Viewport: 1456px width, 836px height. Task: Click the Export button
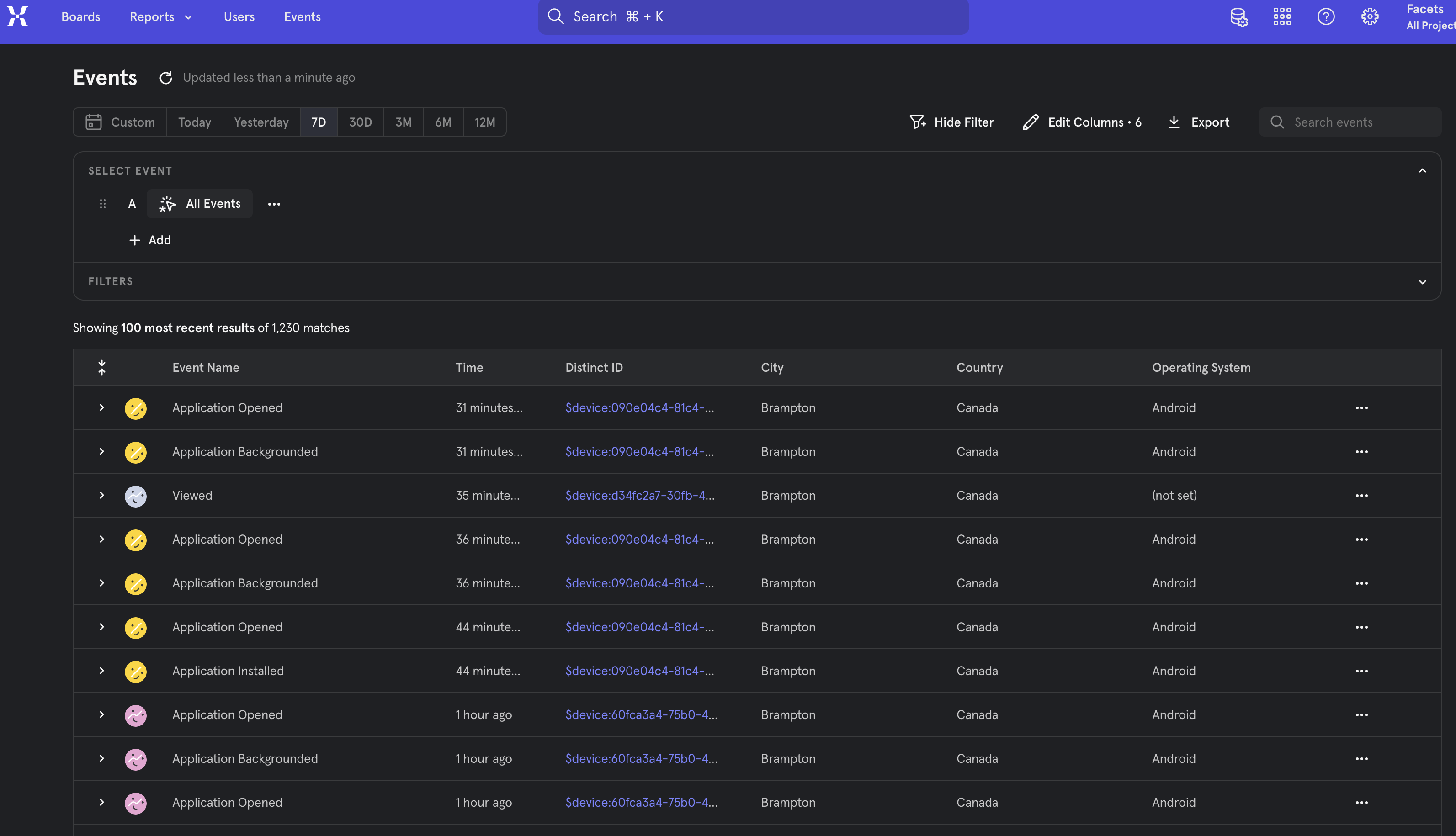pos(1199,122)
